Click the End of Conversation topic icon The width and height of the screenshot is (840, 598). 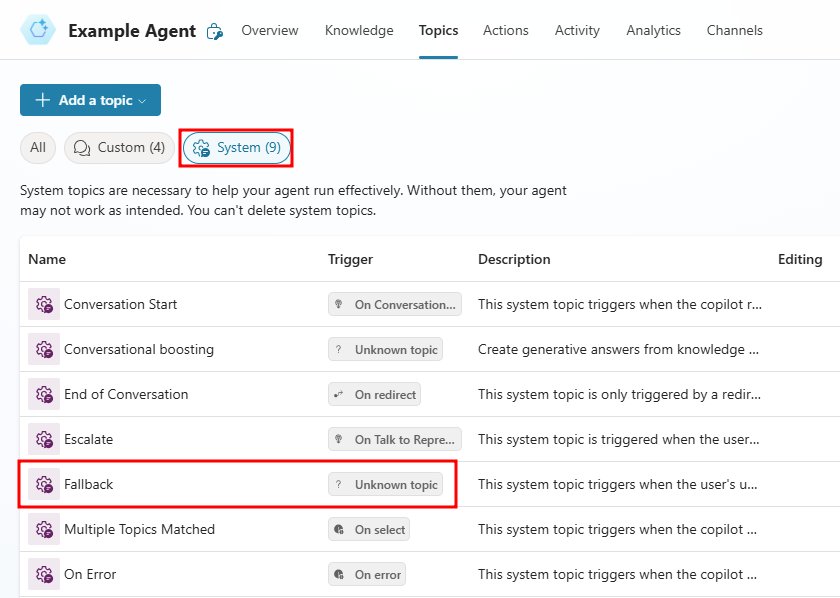click(44, 394)
